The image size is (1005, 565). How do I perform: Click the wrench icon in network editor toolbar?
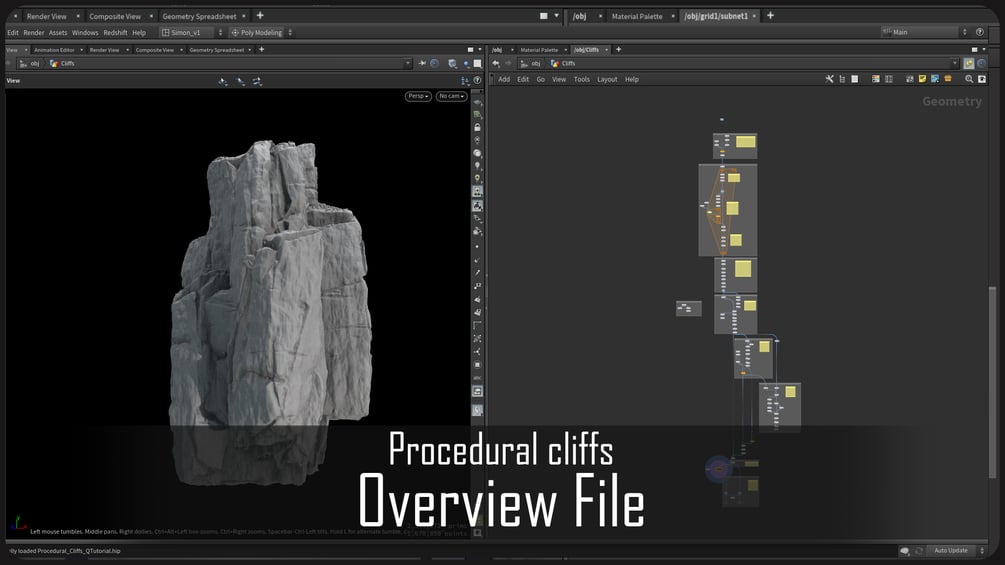(829, 79)
